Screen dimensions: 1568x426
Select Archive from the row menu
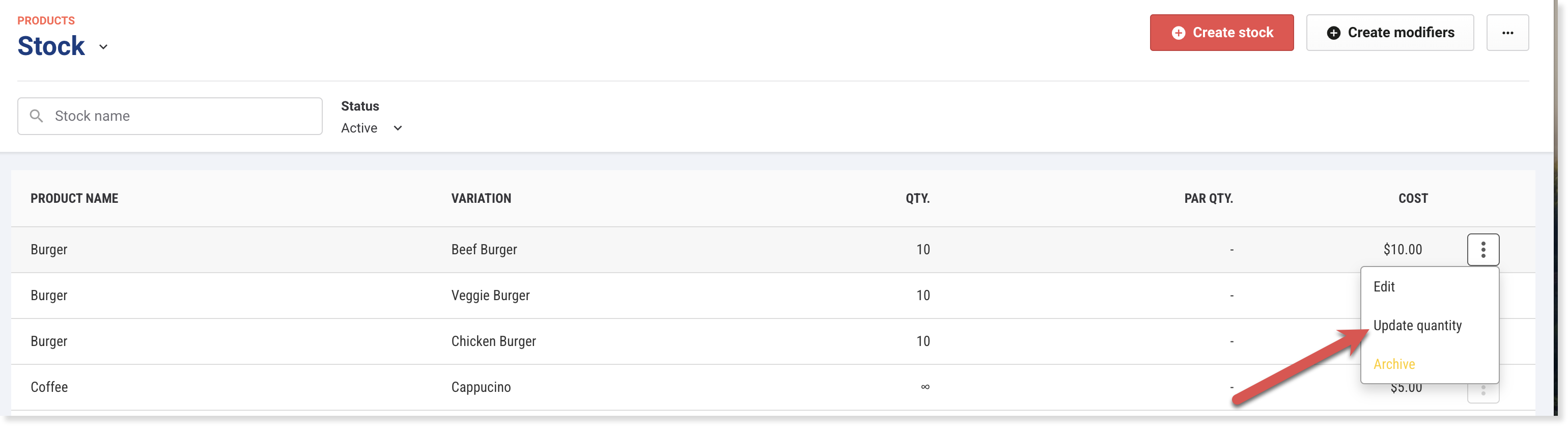point(1394,364)
